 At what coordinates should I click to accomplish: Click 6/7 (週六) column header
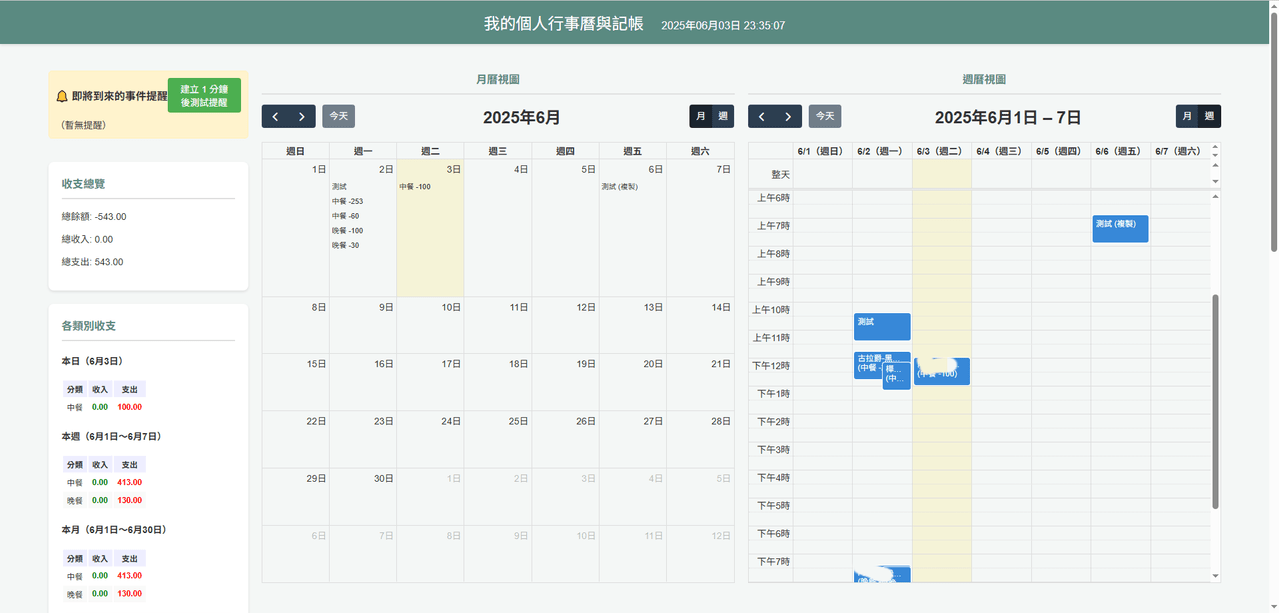tap(1180, 151)
